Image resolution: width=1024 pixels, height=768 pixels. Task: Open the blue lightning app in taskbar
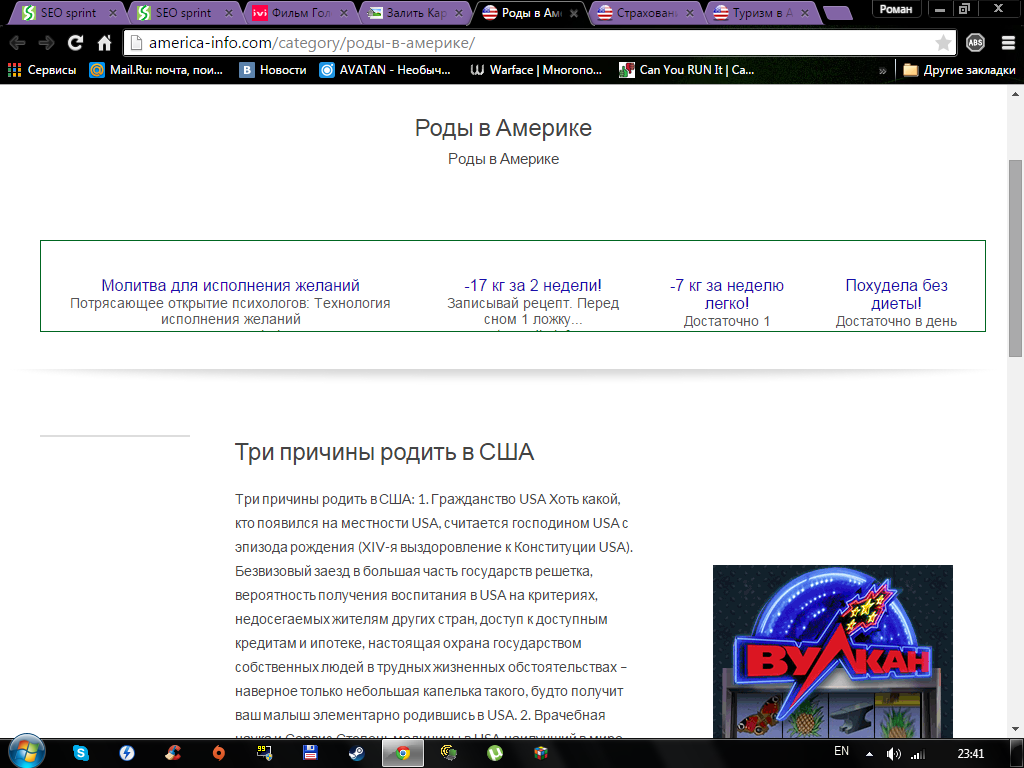[x=127, y=753]
